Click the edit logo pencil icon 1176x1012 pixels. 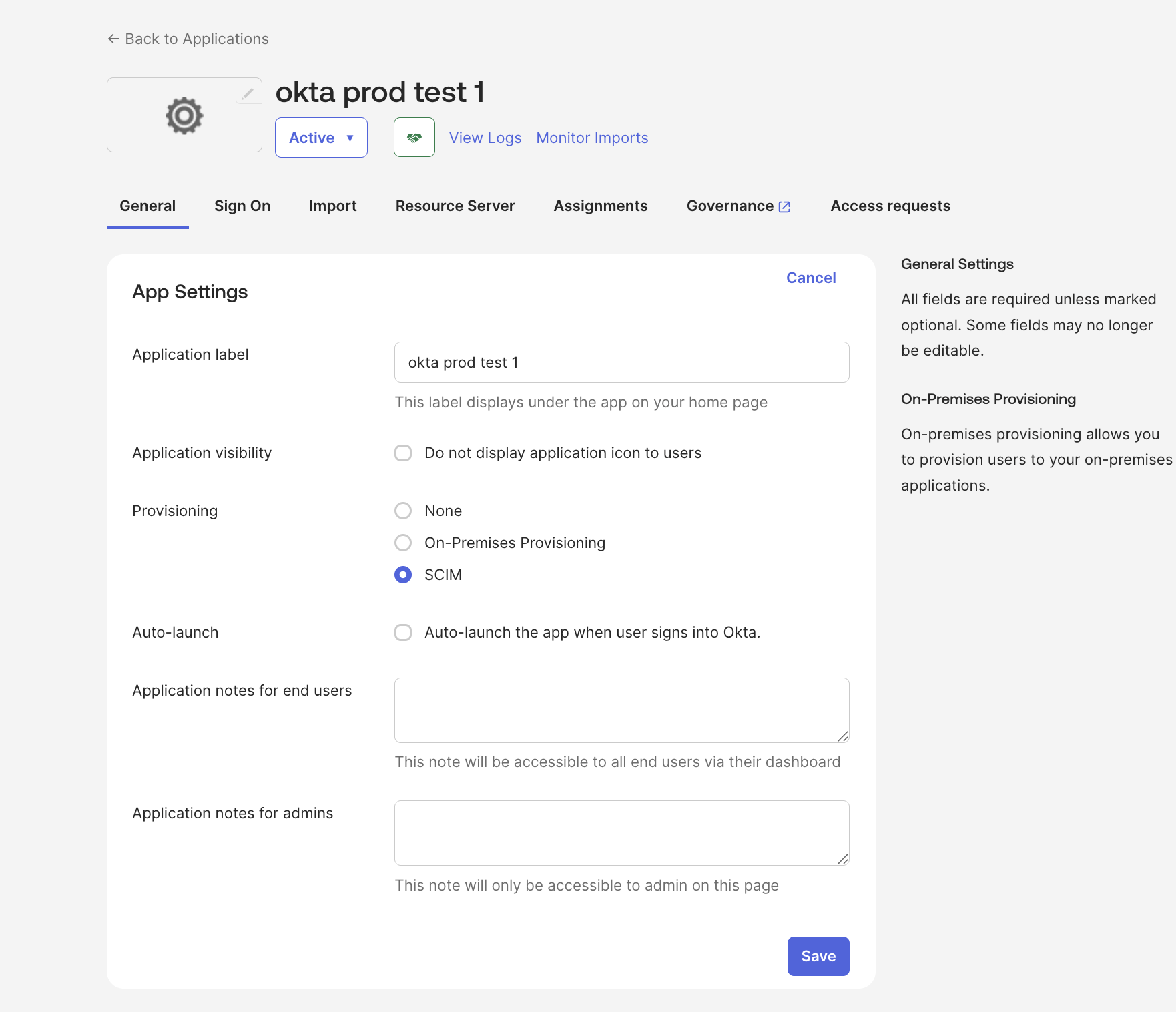pyautogui.click(x=248, y=93)
